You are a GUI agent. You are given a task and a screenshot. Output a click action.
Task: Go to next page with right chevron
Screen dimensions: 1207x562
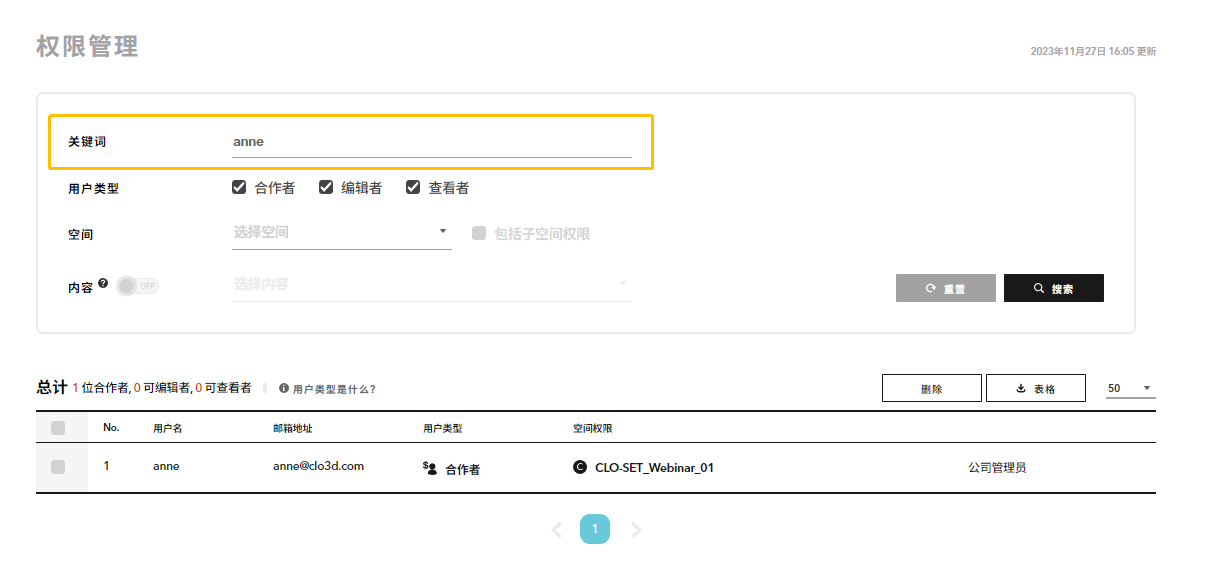tap(636, 530)
